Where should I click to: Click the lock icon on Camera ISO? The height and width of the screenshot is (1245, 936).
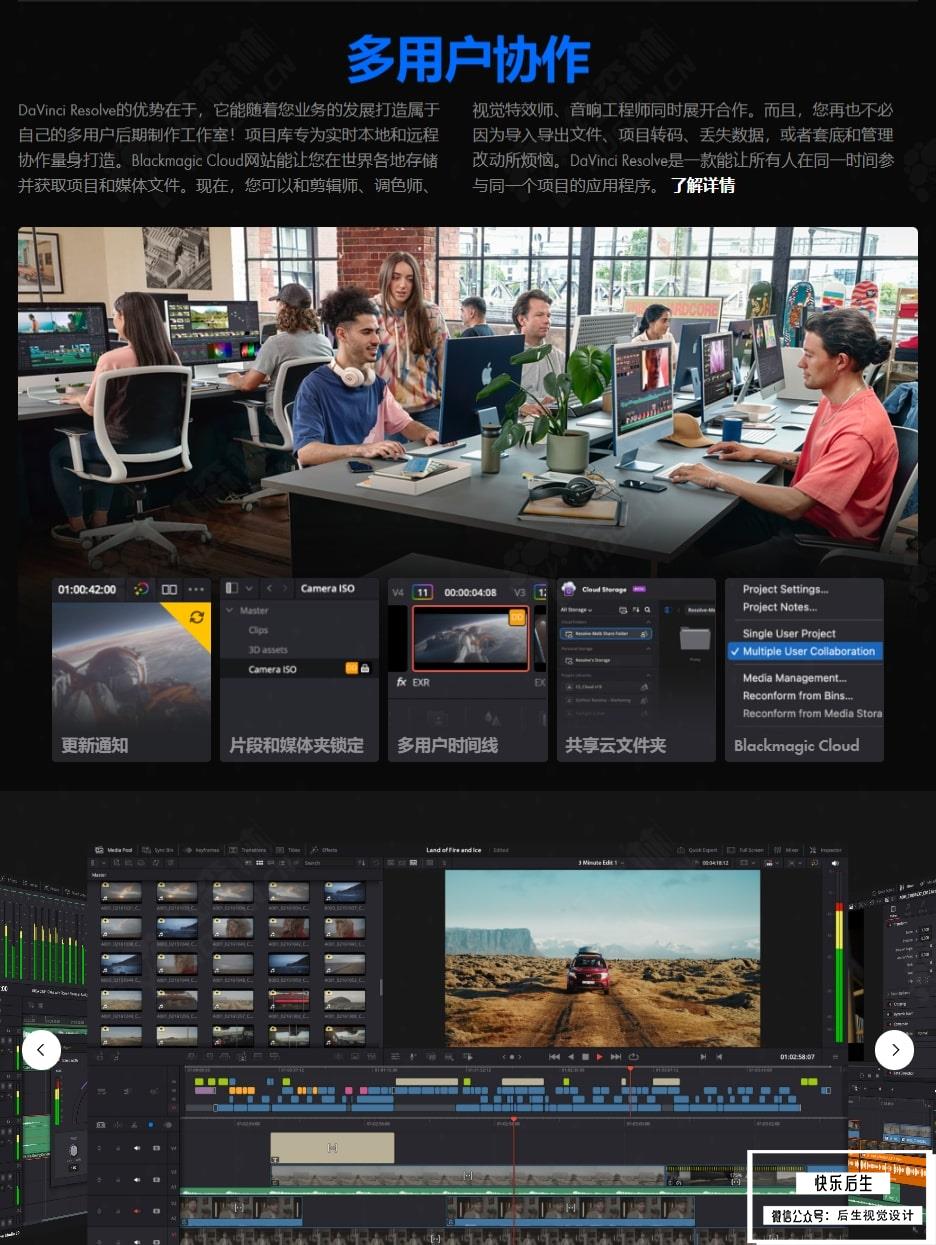[365, 669]
